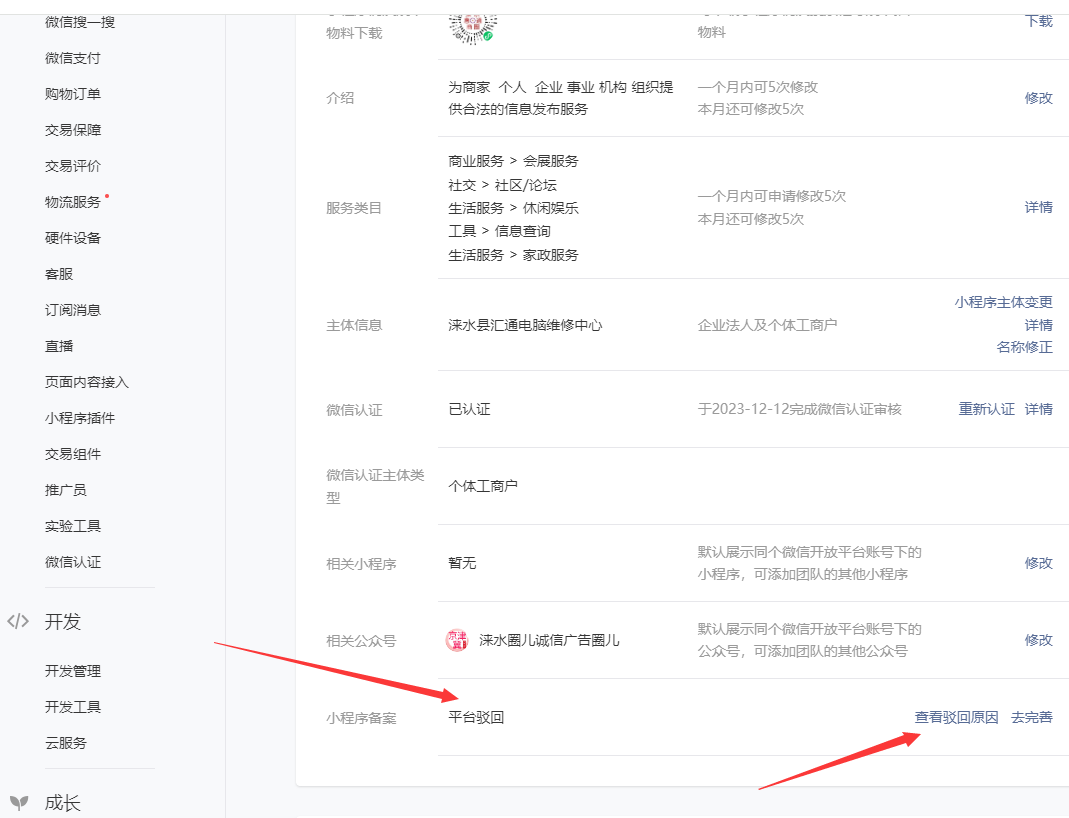Click 涞水县汇通电脑维修中心 entity name

[x=525, y=325]
